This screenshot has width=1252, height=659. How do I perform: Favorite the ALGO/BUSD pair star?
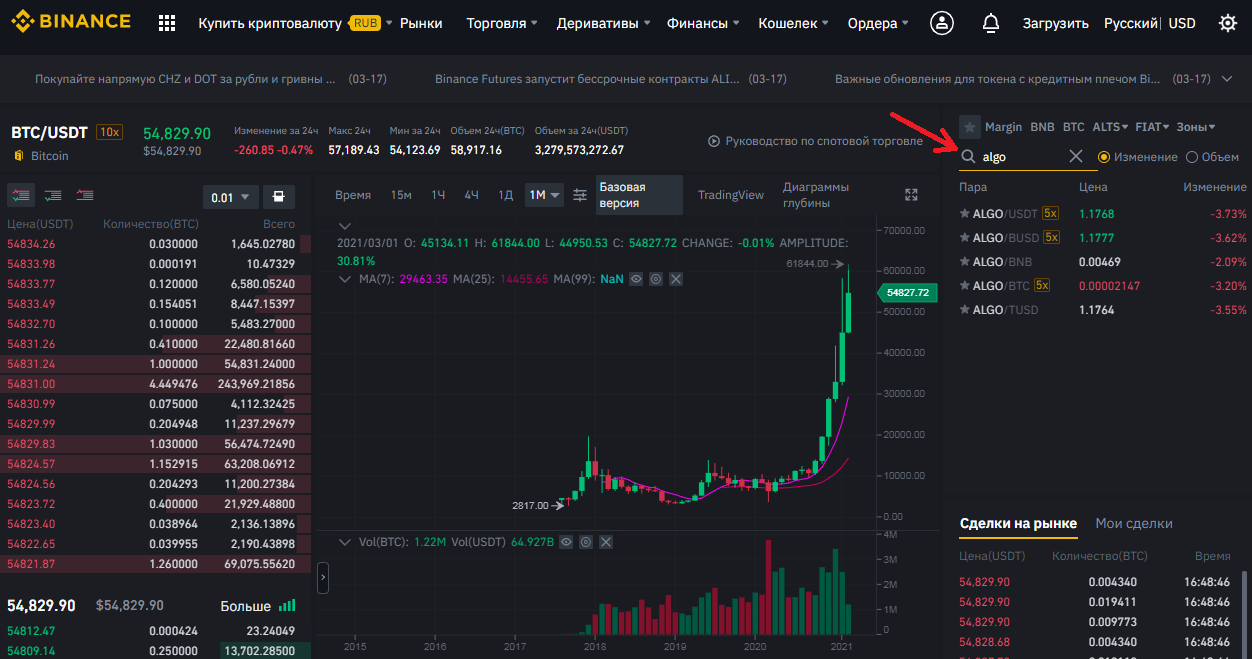coord(965,237)
